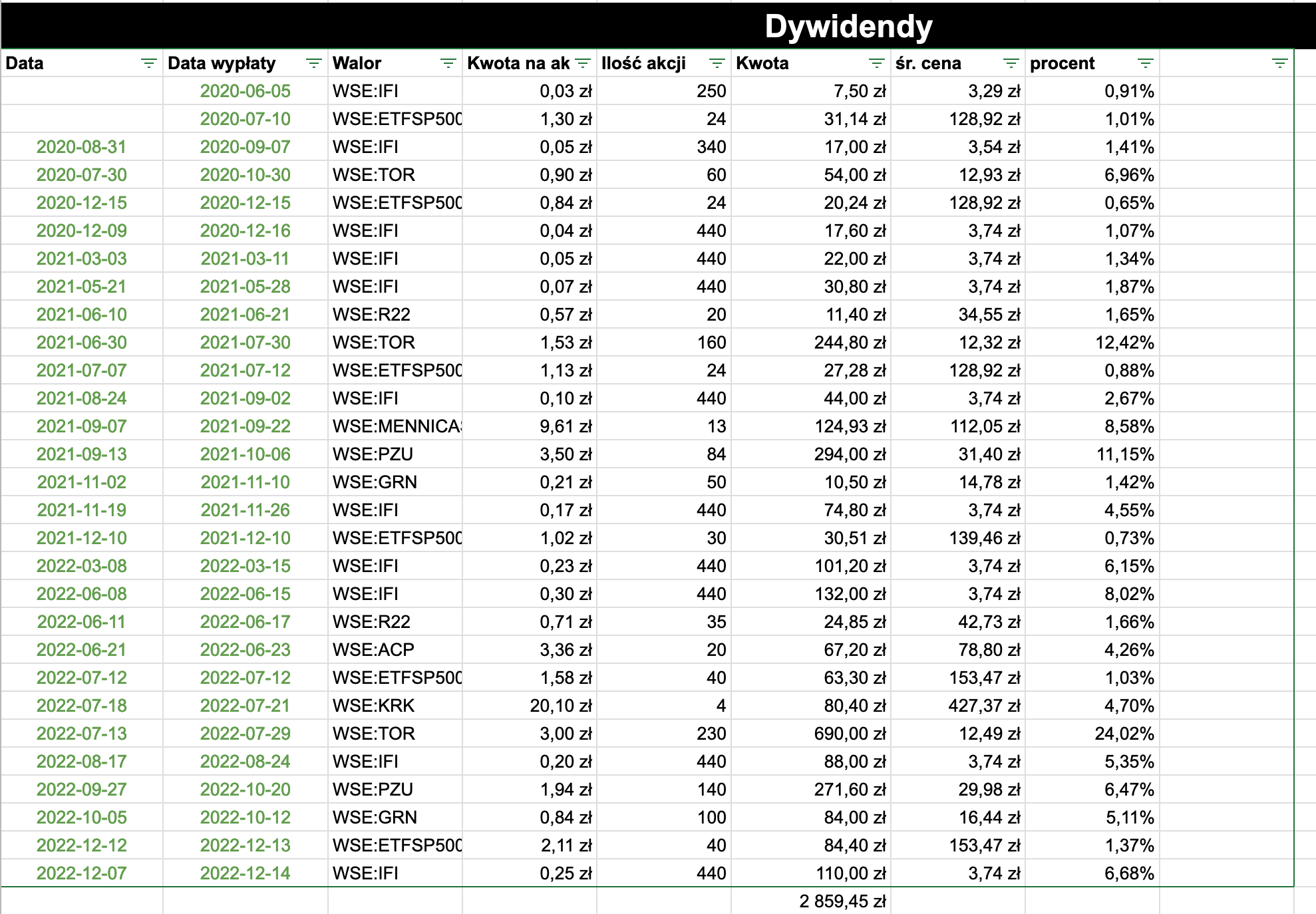Screen dimensions: 1316x914
Task: Select the 24,02% percent cell
Action: (1092, 734)
